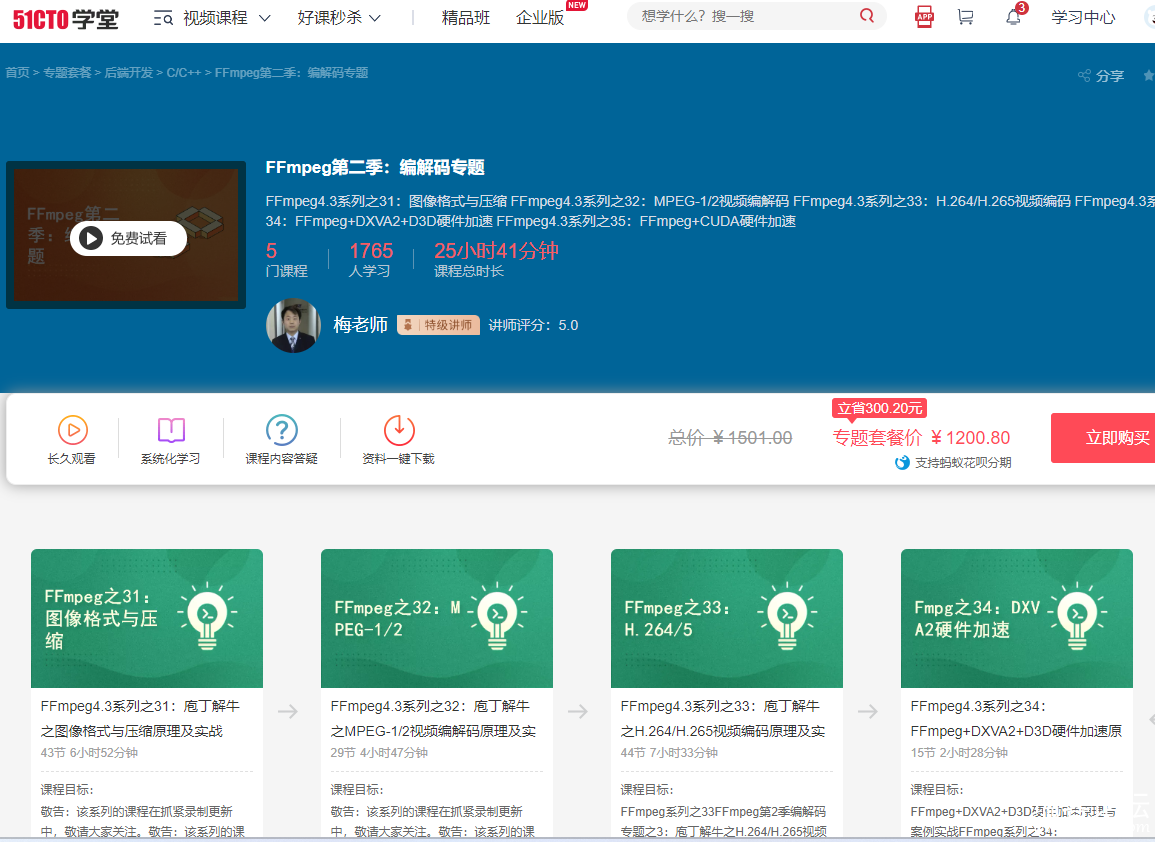Click the course title FFmpeg第二季：编解码专题
Screen dimensions: 1155x842
[375, 167]
